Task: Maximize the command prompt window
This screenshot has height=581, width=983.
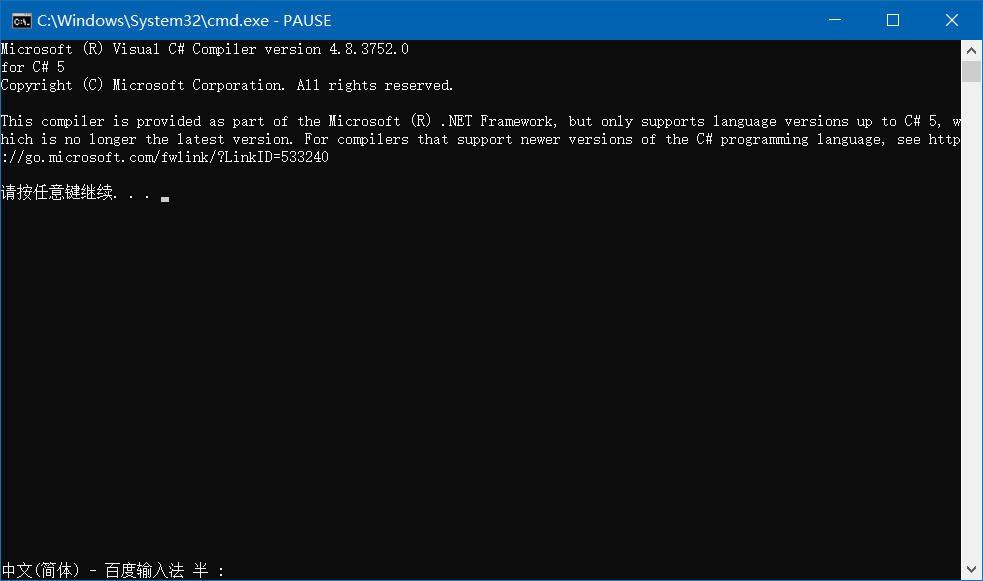Action: pyautogui.click(x=892, y=20)
